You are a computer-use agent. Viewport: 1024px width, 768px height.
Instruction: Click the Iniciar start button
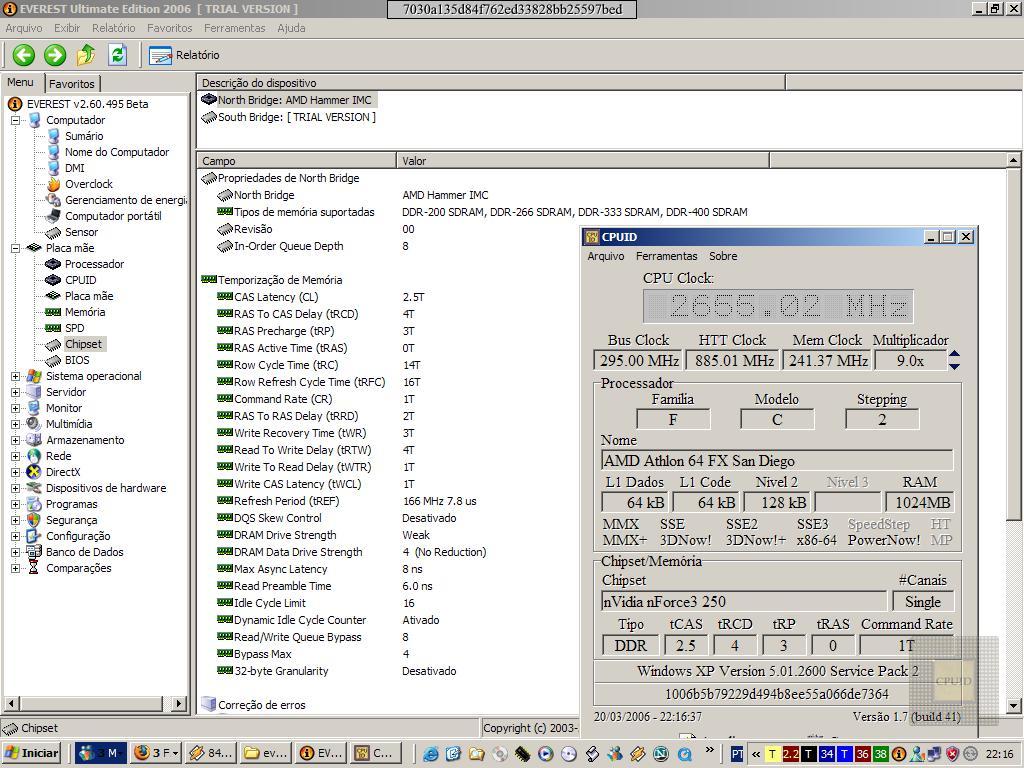pos(33,753)
